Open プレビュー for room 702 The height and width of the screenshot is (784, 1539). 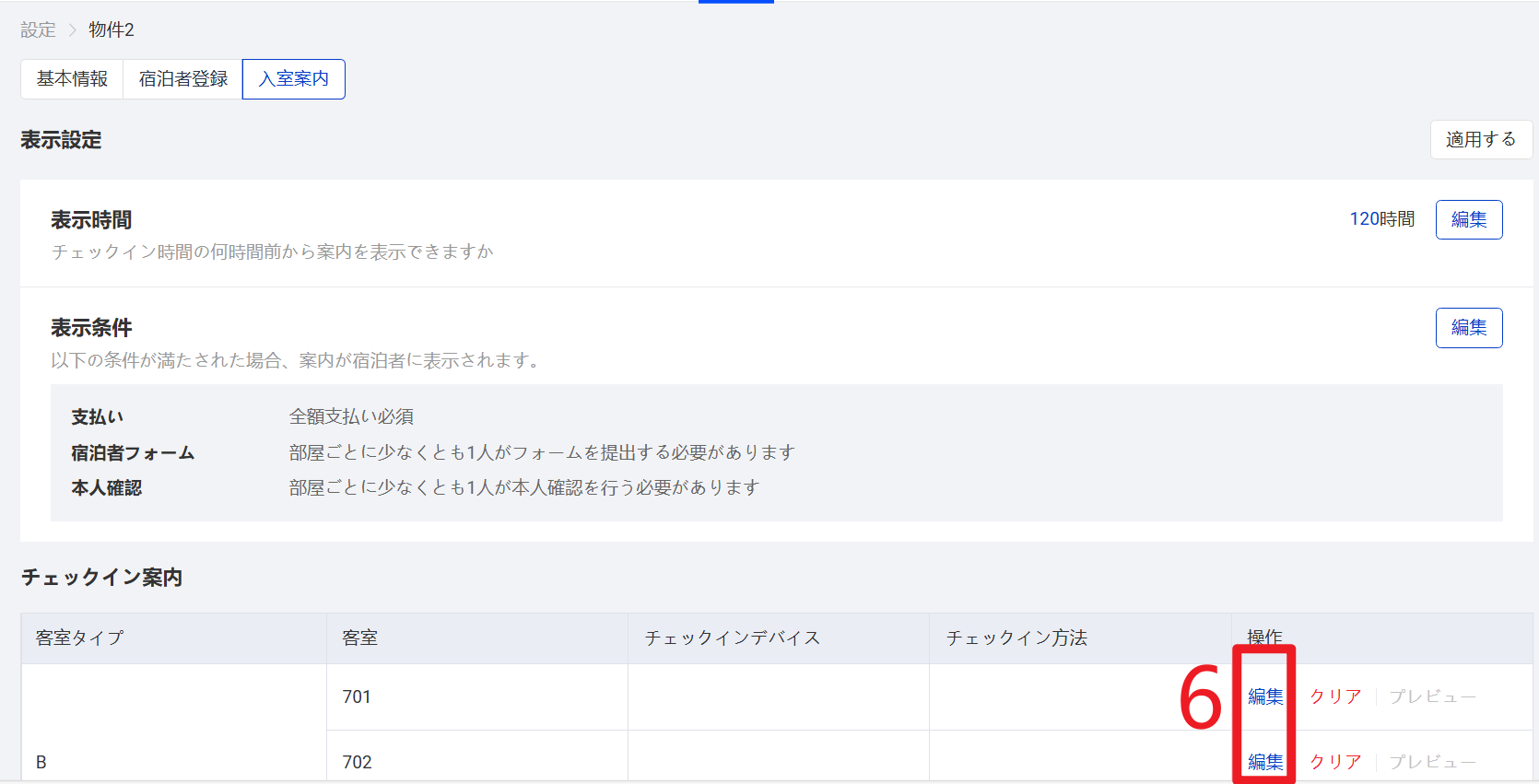click(x=1432, y=762)
